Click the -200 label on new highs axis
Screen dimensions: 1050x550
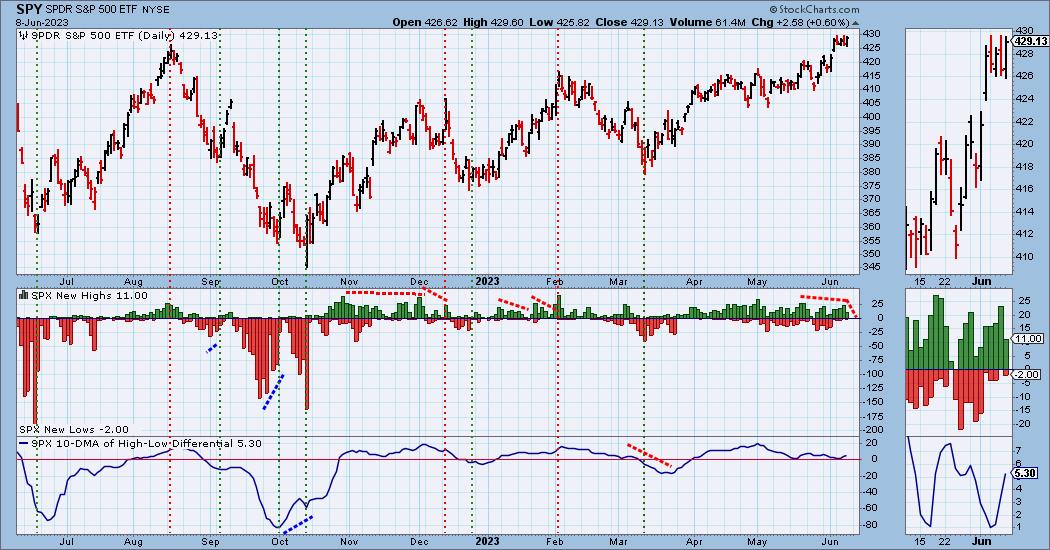click(874, 429)
